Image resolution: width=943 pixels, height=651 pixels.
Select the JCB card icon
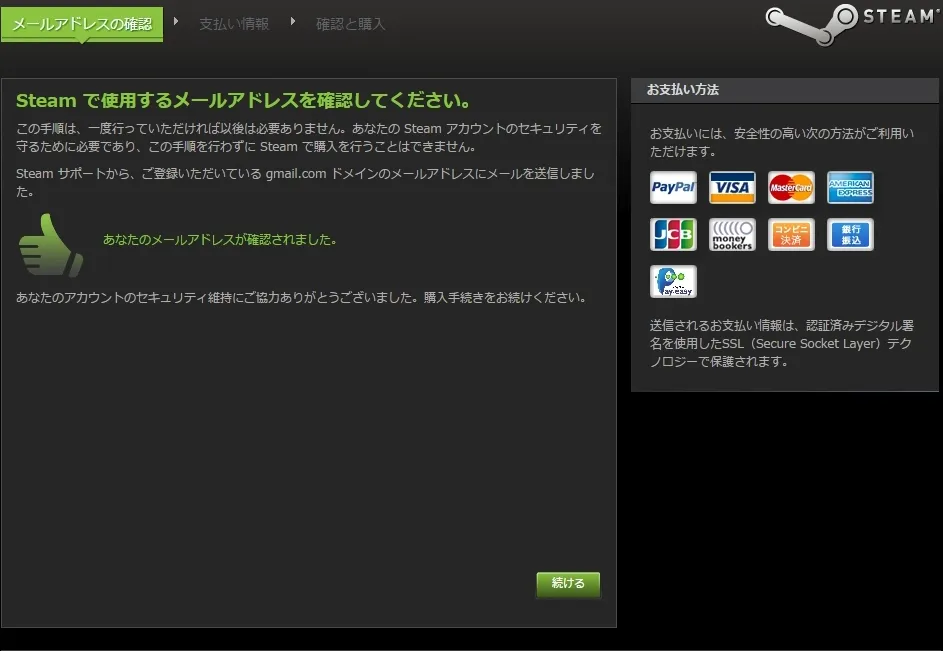pos(673,234)
